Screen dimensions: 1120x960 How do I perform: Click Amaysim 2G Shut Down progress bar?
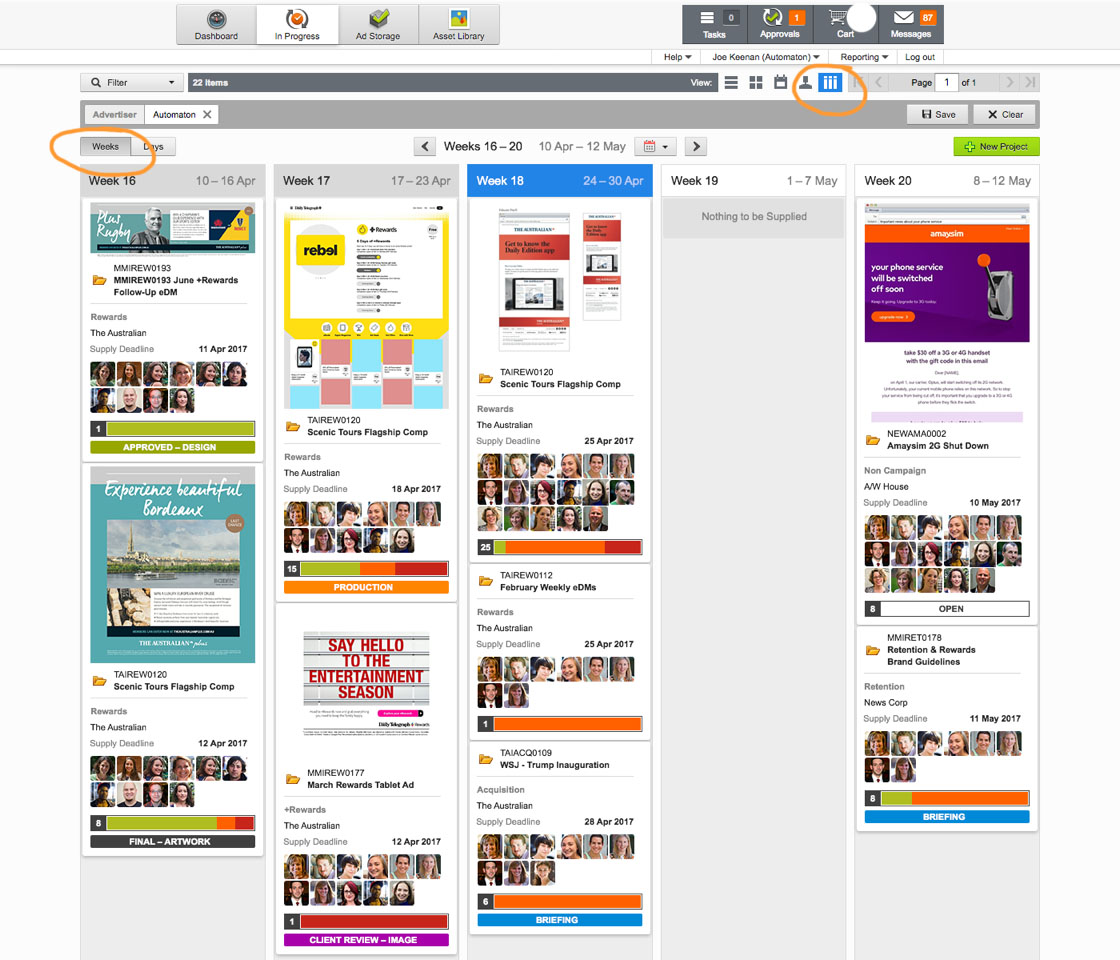point(946,608)
